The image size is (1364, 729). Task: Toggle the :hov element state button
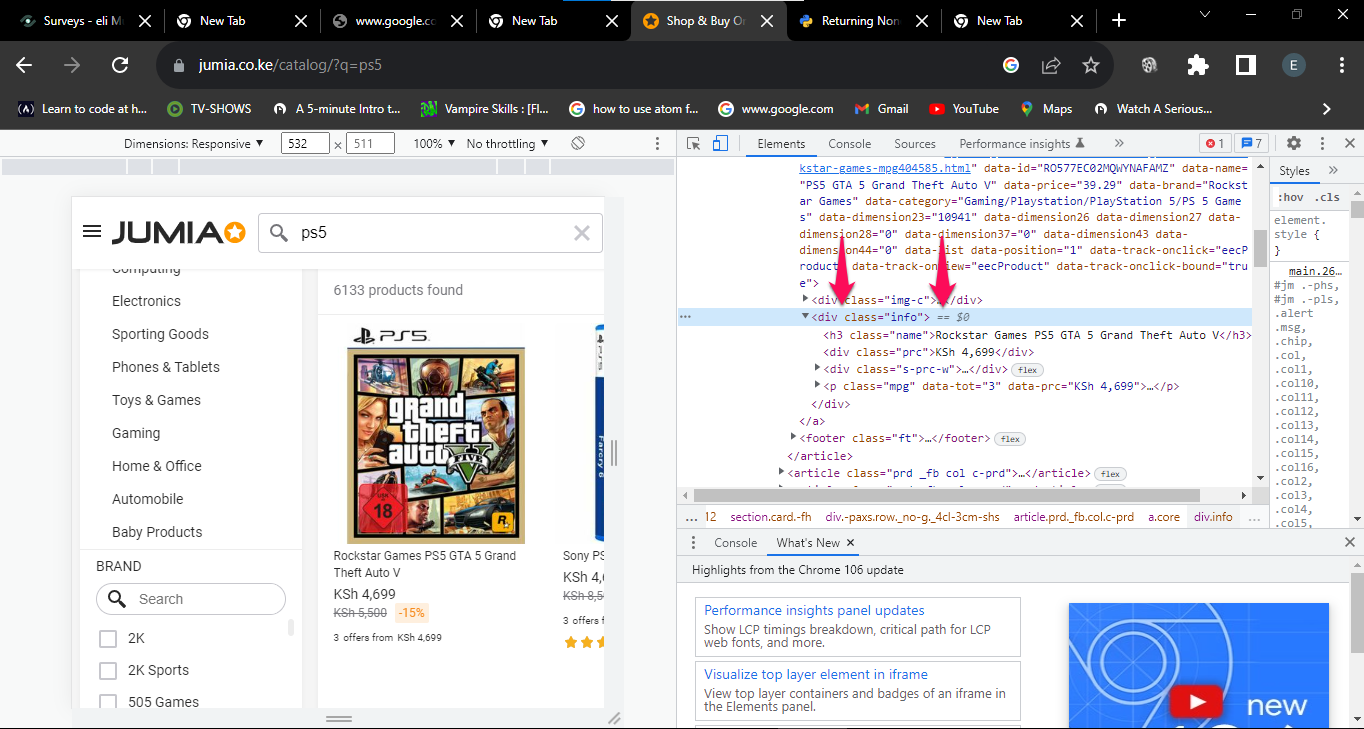1289,197
